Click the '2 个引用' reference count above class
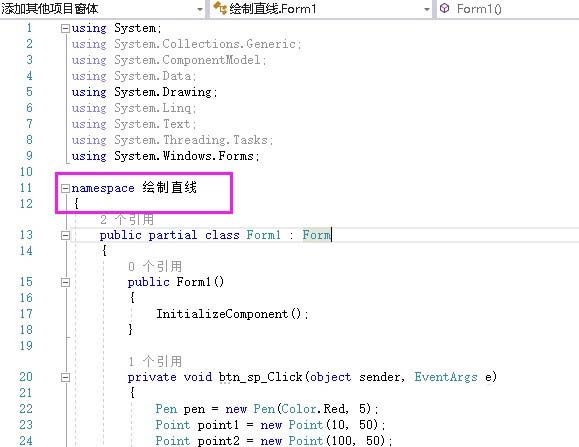The image size is (579, 447). 127,220
